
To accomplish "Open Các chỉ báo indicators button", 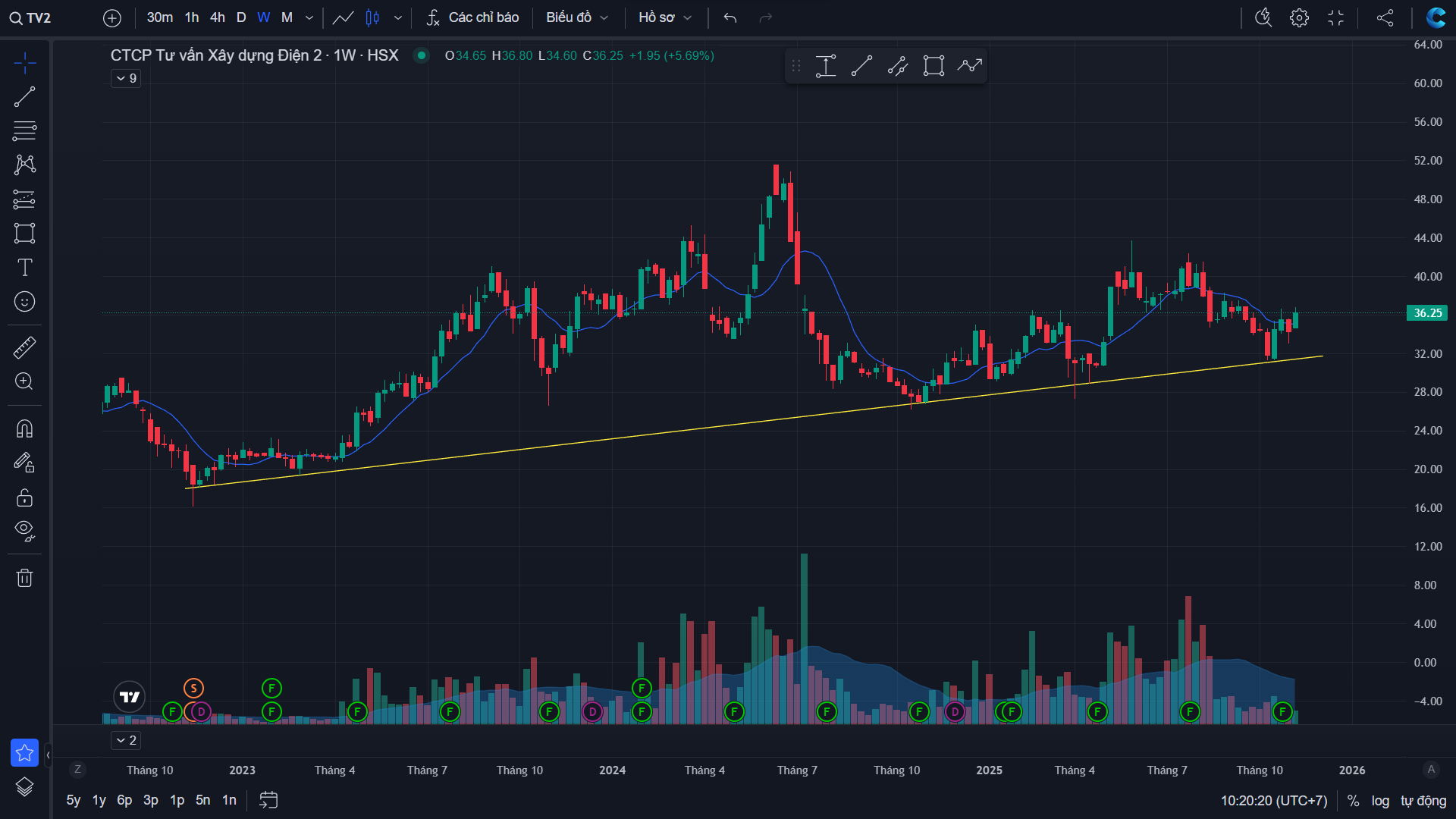I will click(x=472, y=17).
